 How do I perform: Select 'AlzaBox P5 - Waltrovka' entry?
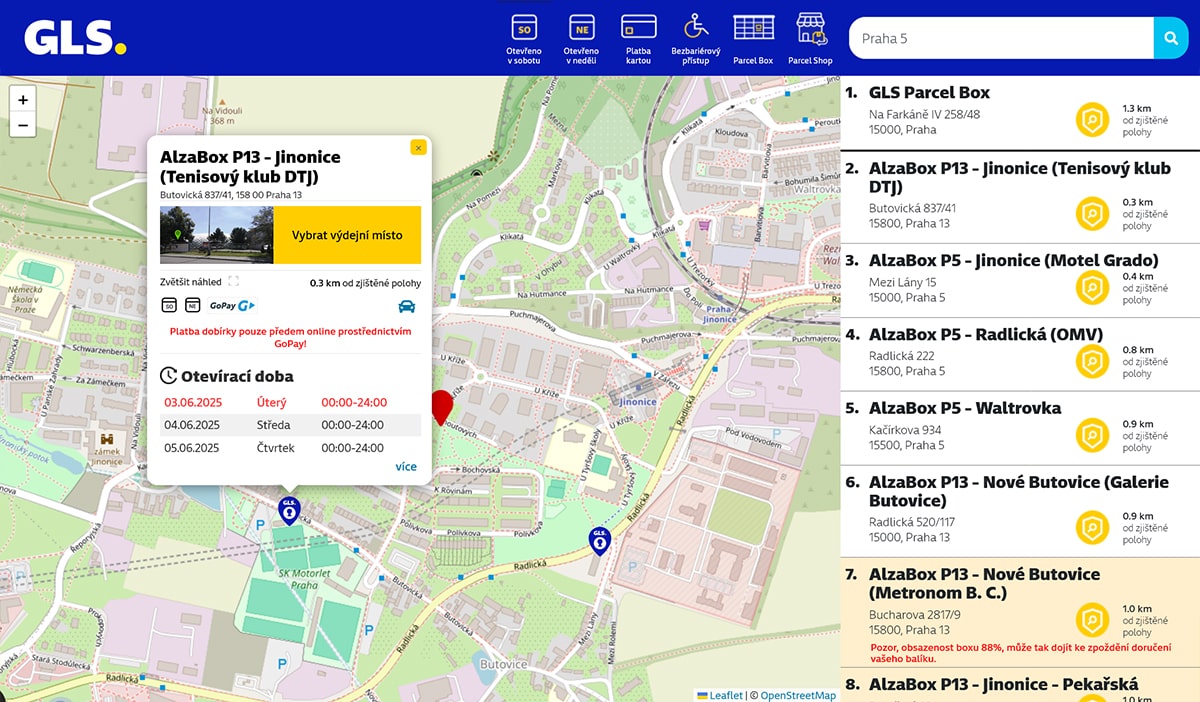click(x=1020, y=428)
